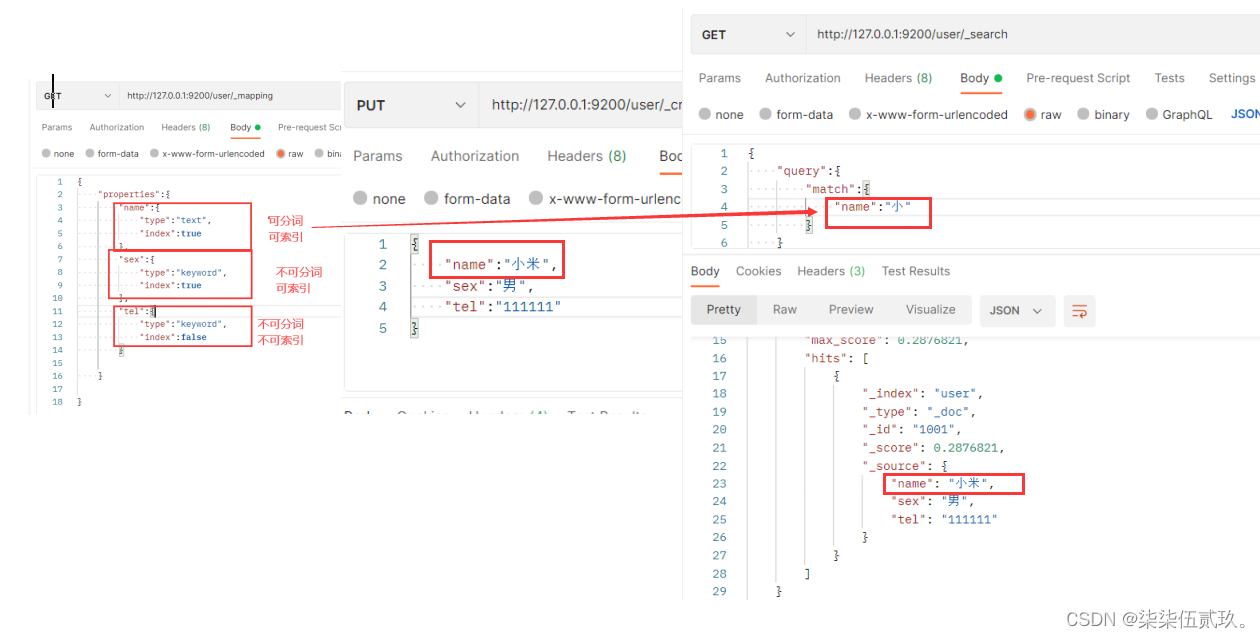Click the _search URL input field
The image size is (1260, 638).
pos(1033,34)
